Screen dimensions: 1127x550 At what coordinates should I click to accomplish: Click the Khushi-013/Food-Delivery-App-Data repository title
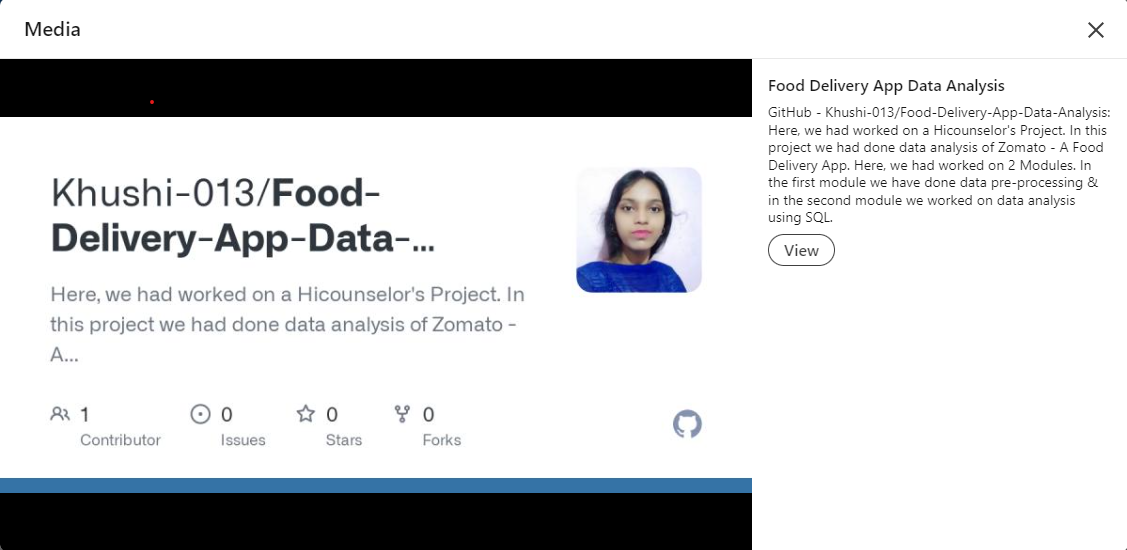(x=243, y=217)
